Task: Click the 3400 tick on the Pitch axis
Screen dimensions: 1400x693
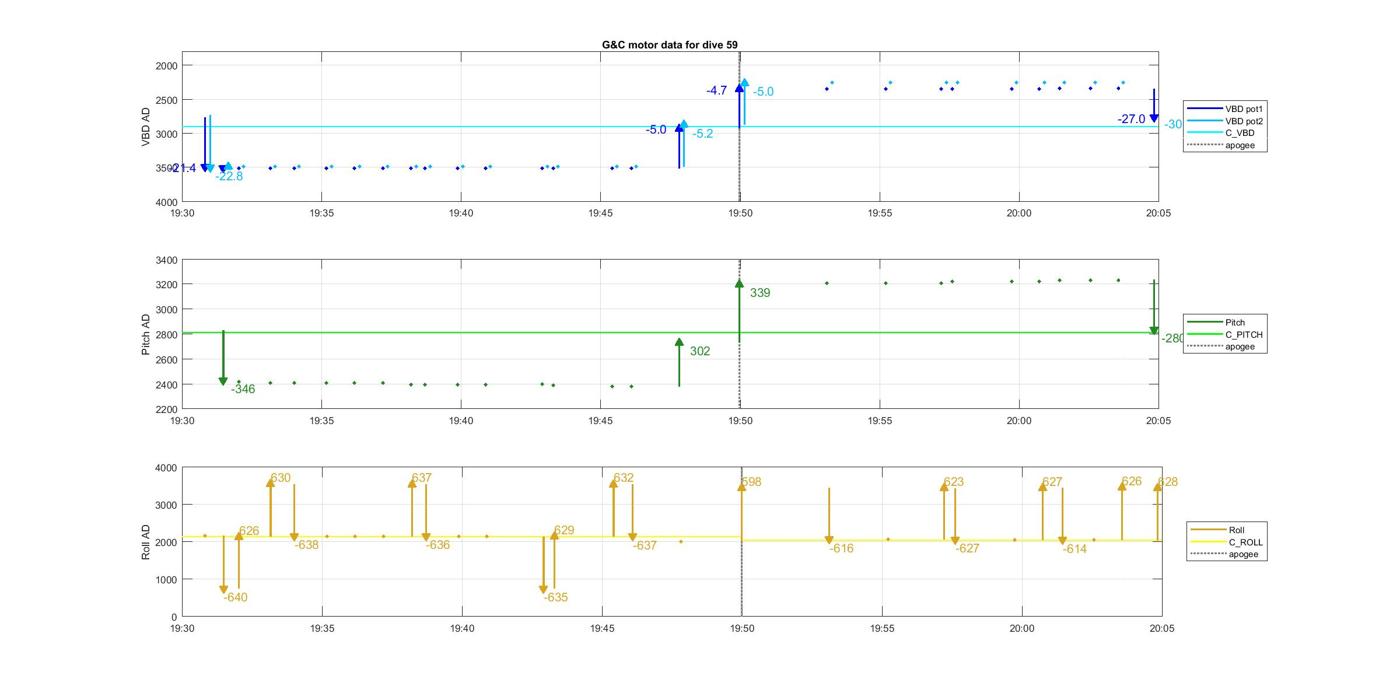Action: click(x=166, y=260)
